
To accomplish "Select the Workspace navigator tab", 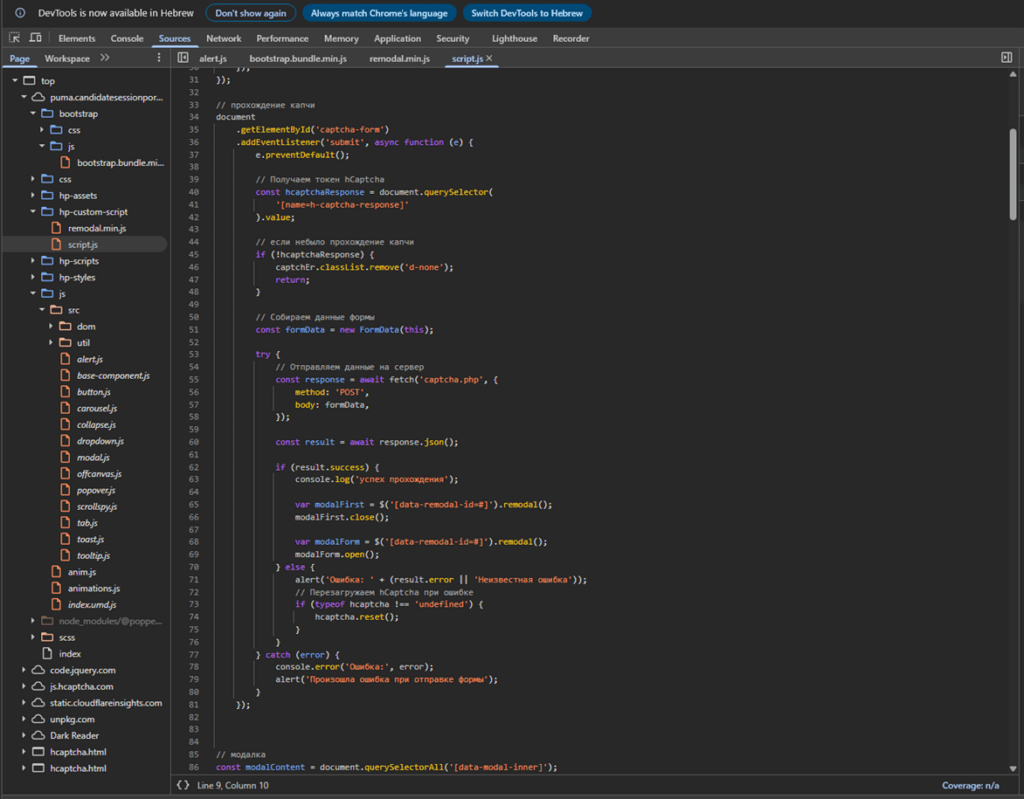I will (x=67, y=59).
